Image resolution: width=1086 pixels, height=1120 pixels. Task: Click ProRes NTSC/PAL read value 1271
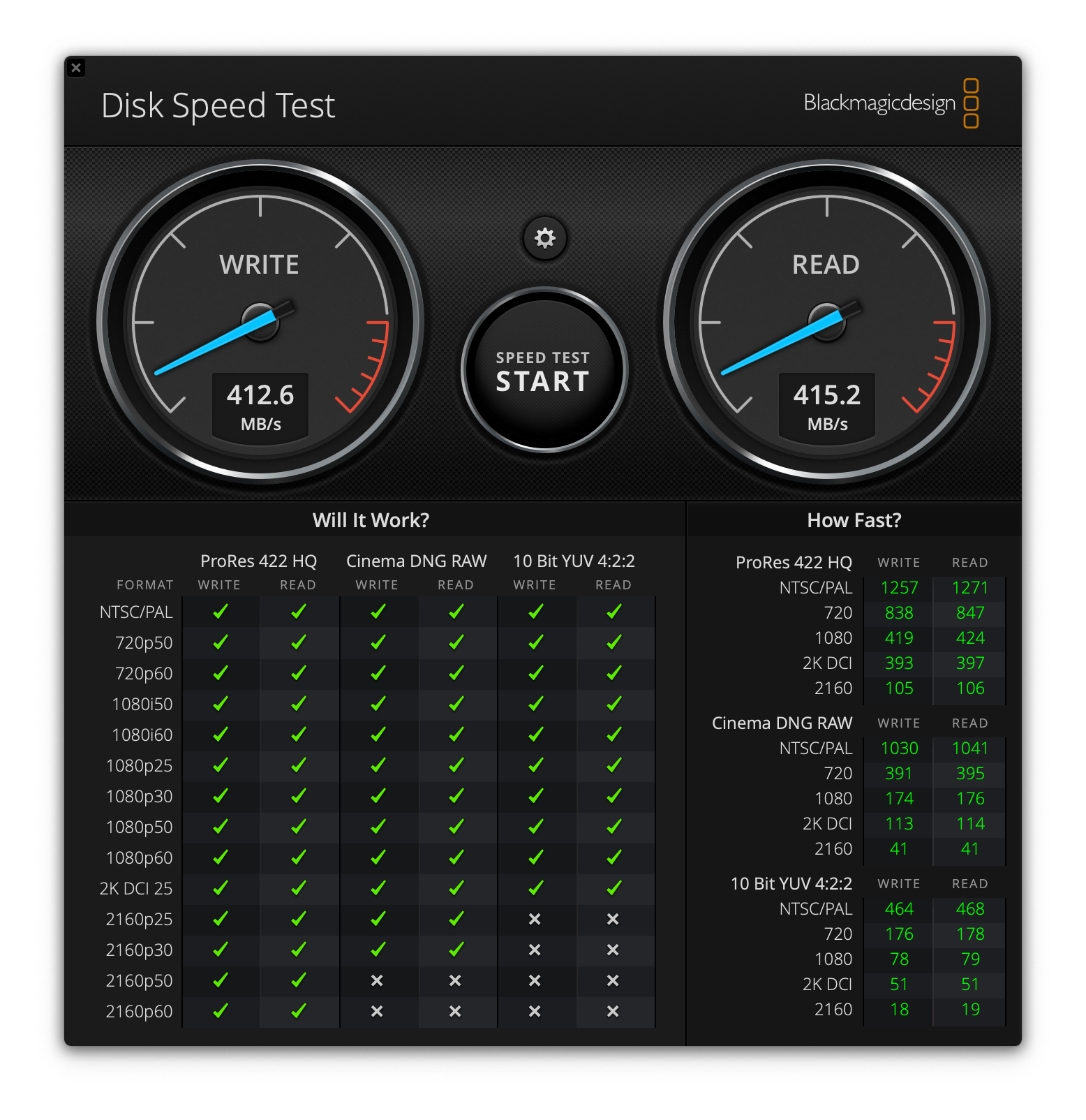[x=970, y=588]
